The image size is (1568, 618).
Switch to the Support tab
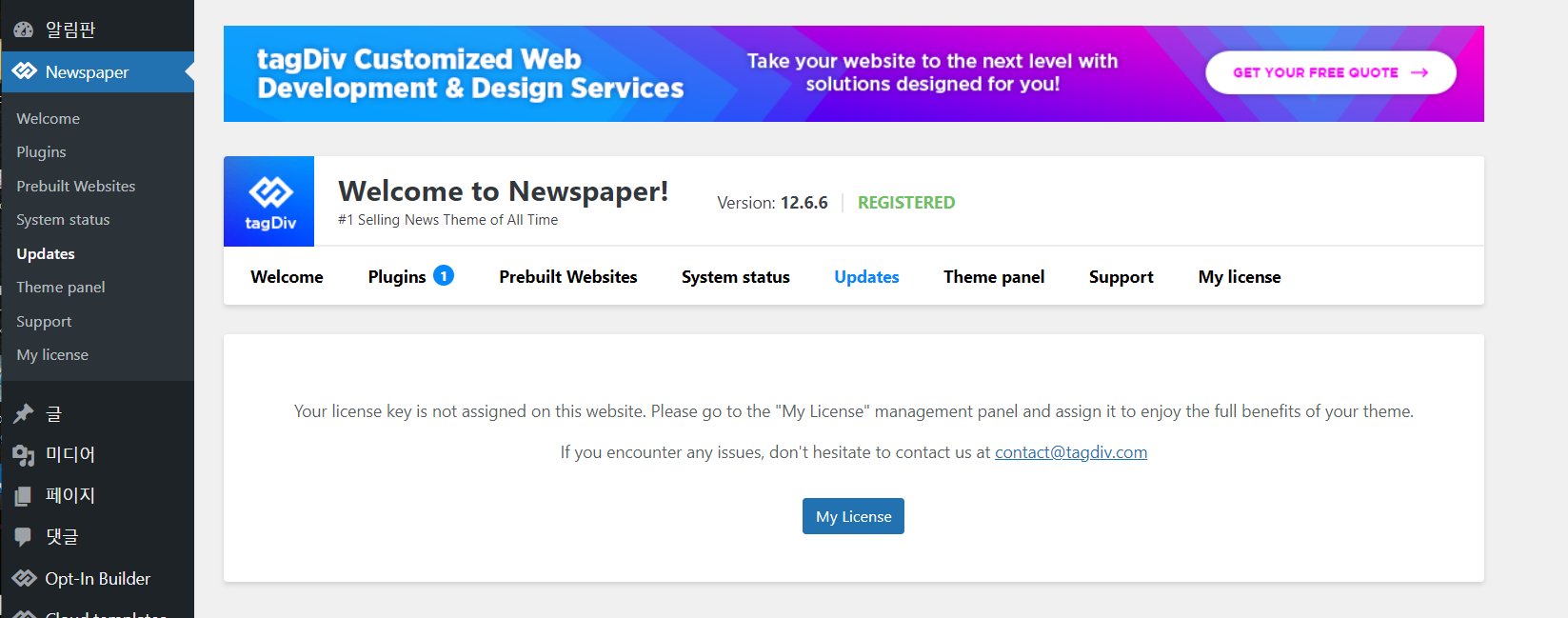click(x=1121, y=276)
